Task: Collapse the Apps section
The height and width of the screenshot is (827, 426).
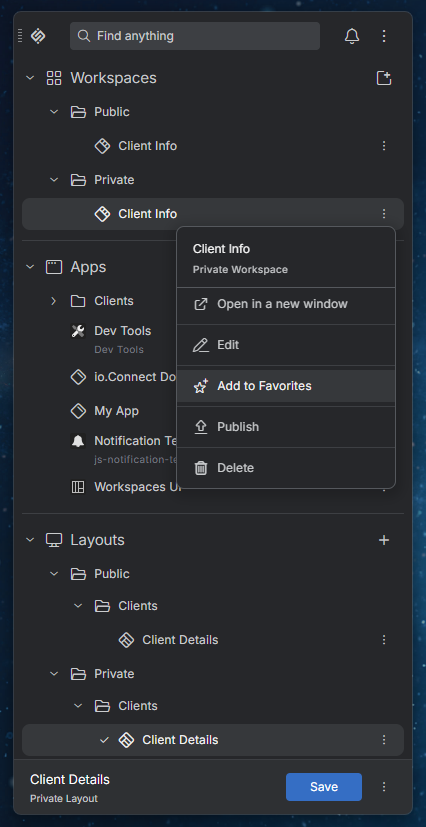Action: click(30, 267)
